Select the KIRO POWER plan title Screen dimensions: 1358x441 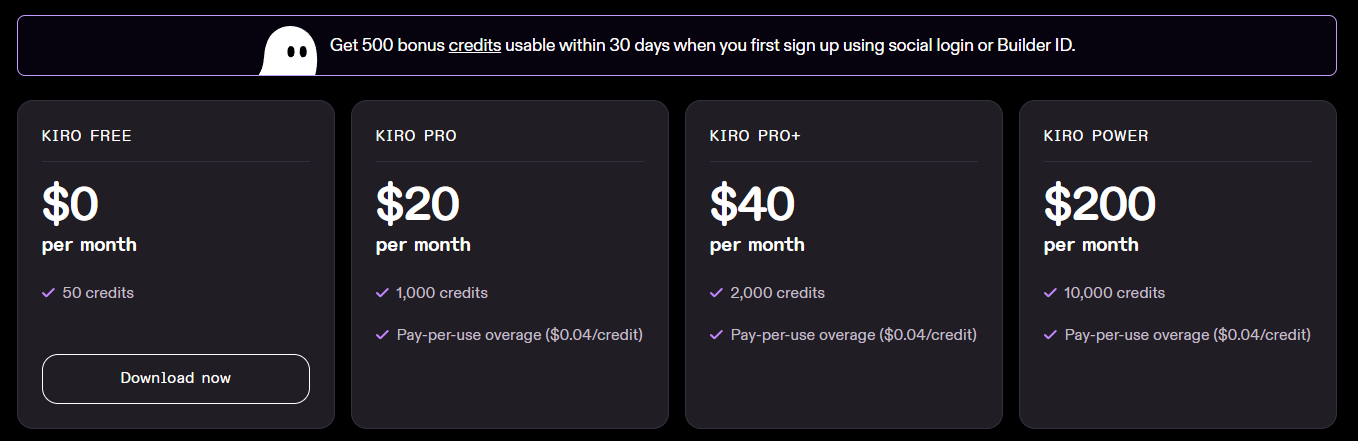click(1096, 136)
